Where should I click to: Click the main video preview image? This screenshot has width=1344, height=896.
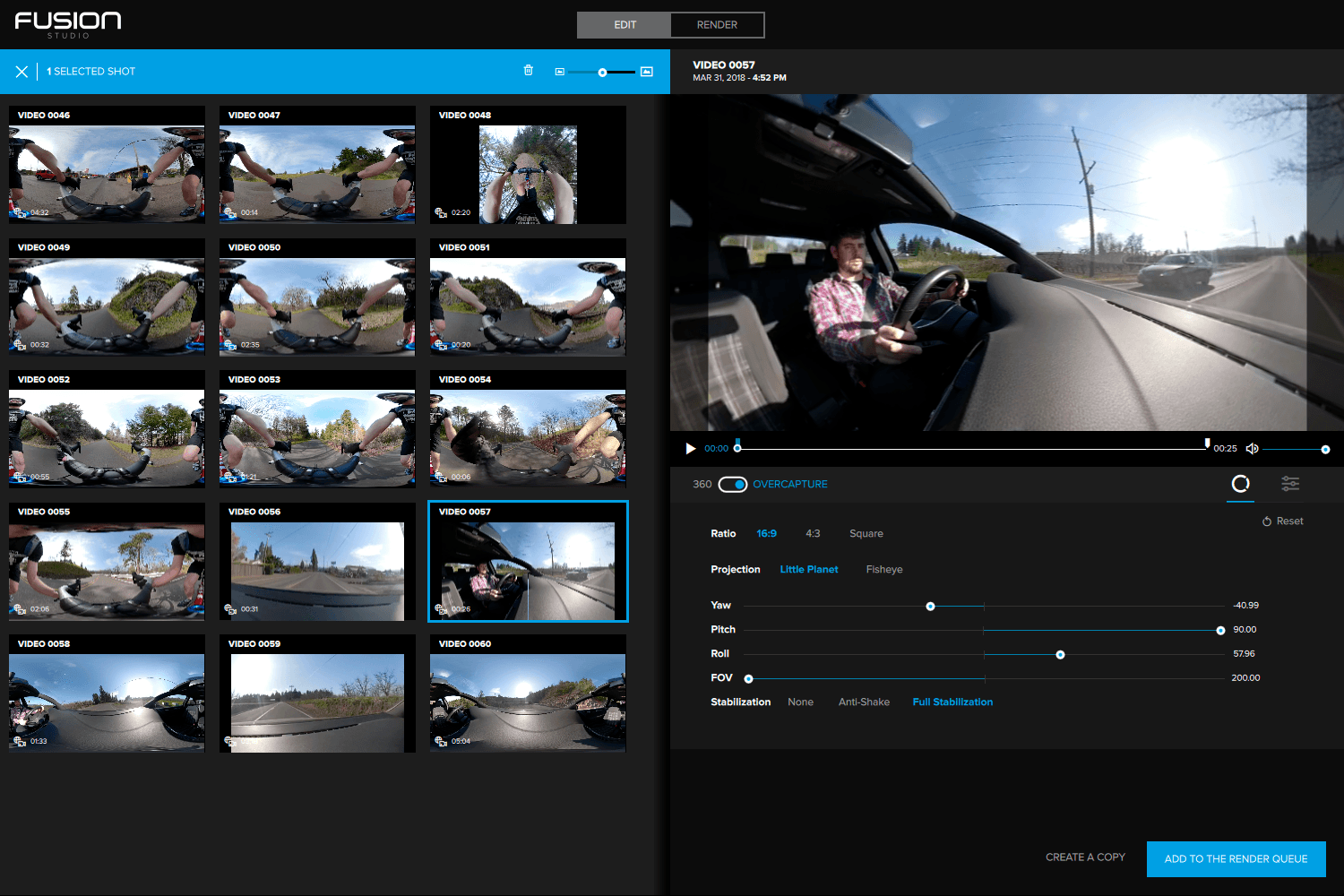tap(1007, 263)
